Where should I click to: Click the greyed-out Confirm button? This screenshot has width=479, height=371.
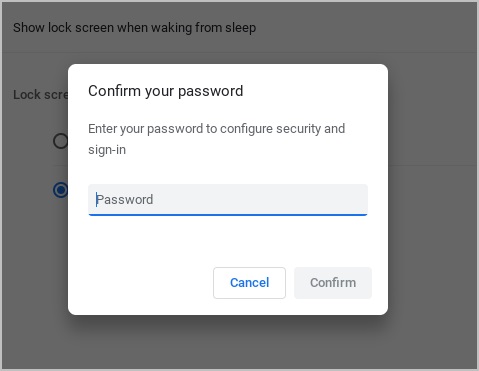pos(333,283)
